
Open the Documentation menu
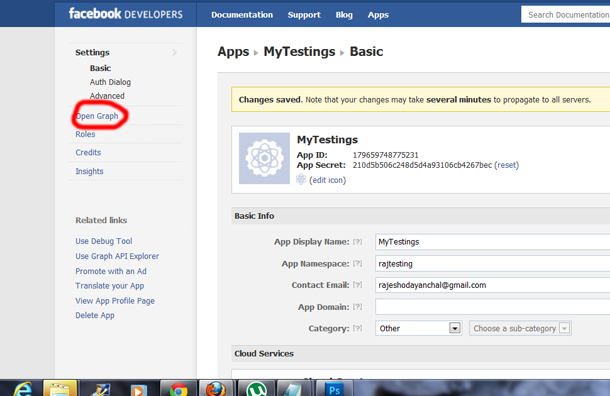tap(242, 15)
